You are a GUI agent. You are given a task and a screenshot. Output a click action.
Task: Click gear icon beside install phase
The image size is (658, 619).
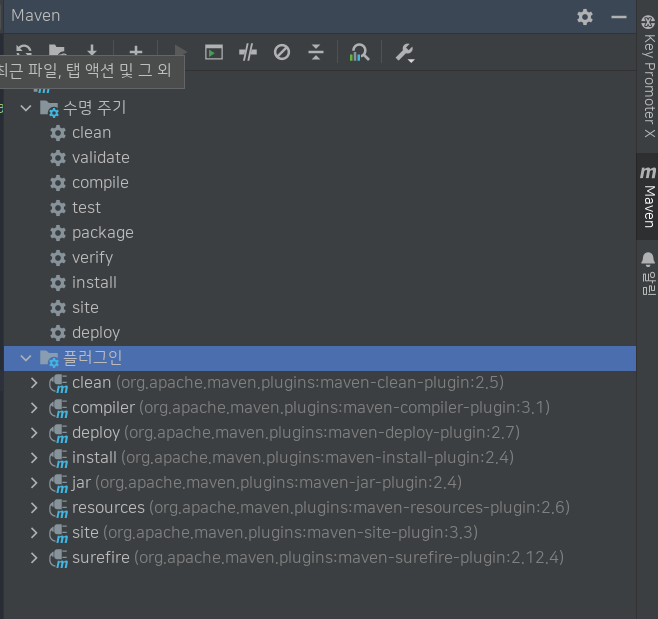pos(58,283)
